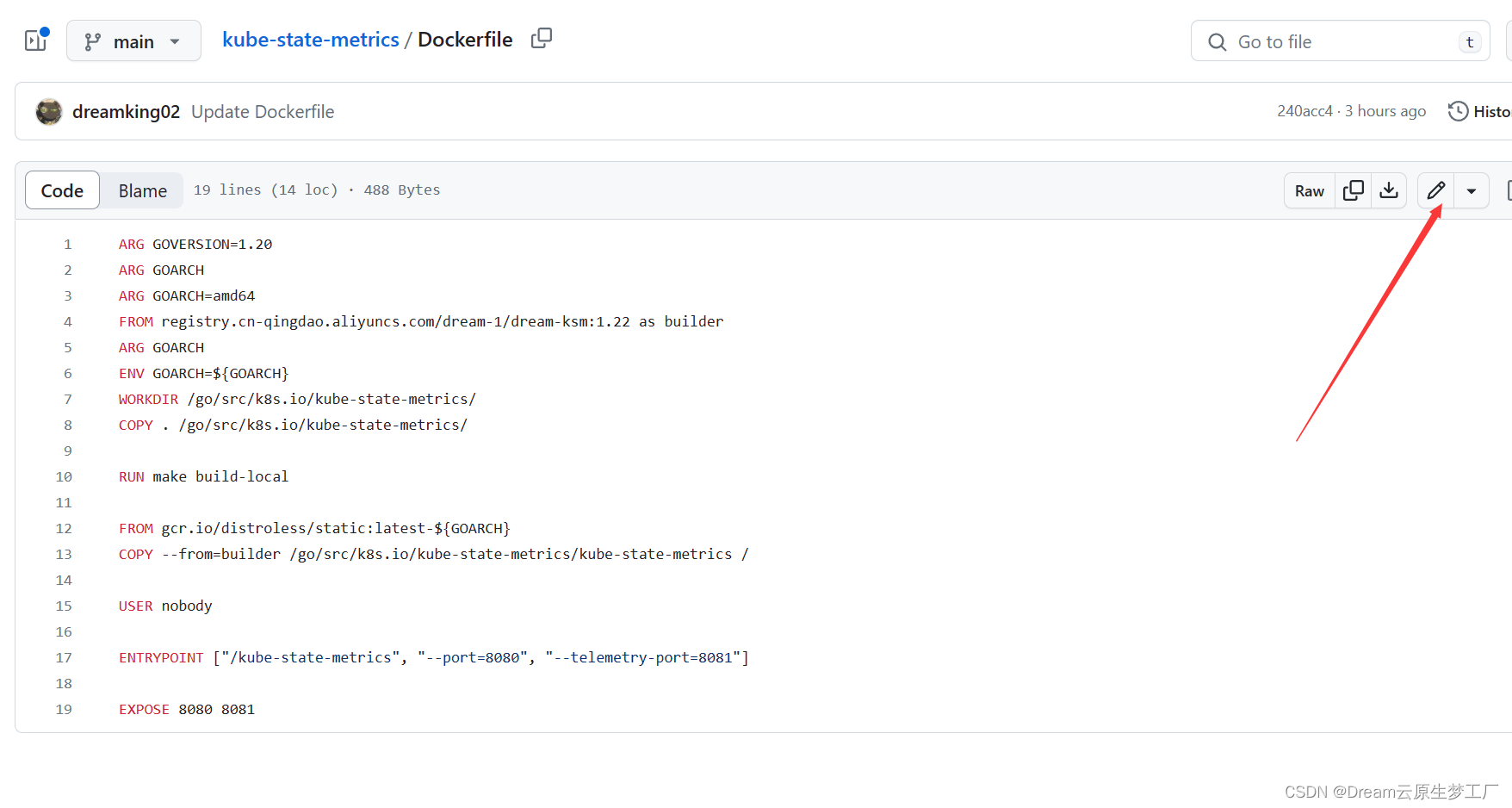This screenshot has width=1512, height=808.
Task: Select line number 12 in the code
Action: tap(64, 528)
